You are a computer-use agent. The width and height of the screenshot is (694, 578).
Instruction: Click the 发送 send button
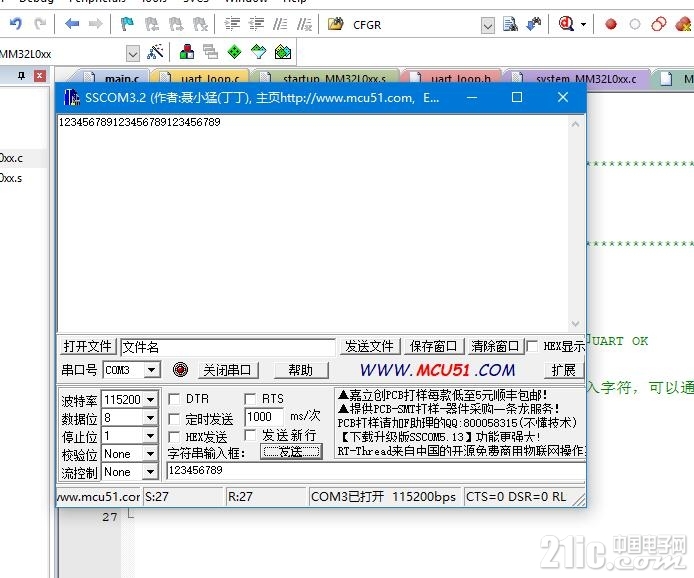click(291, 452)
